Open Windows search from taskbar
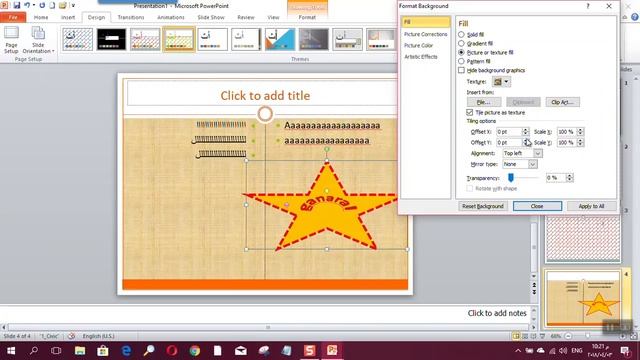 [34, 351]
